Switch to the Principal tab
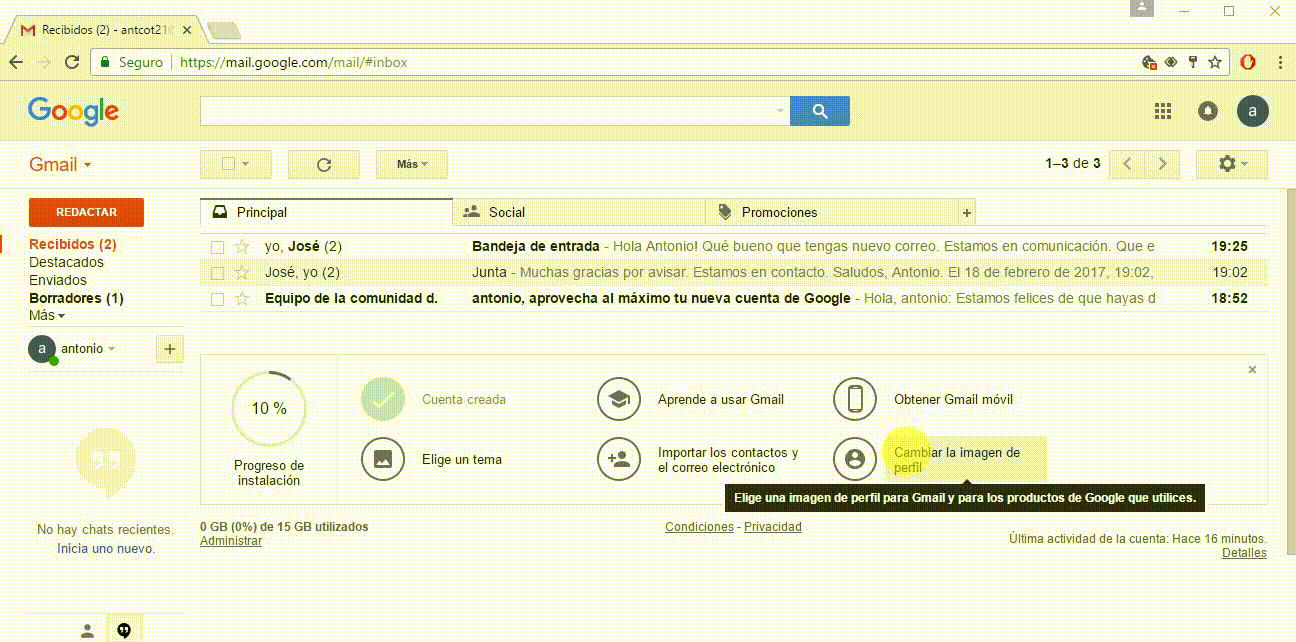This screenshot has width=1296, height=642. [326, 212]
